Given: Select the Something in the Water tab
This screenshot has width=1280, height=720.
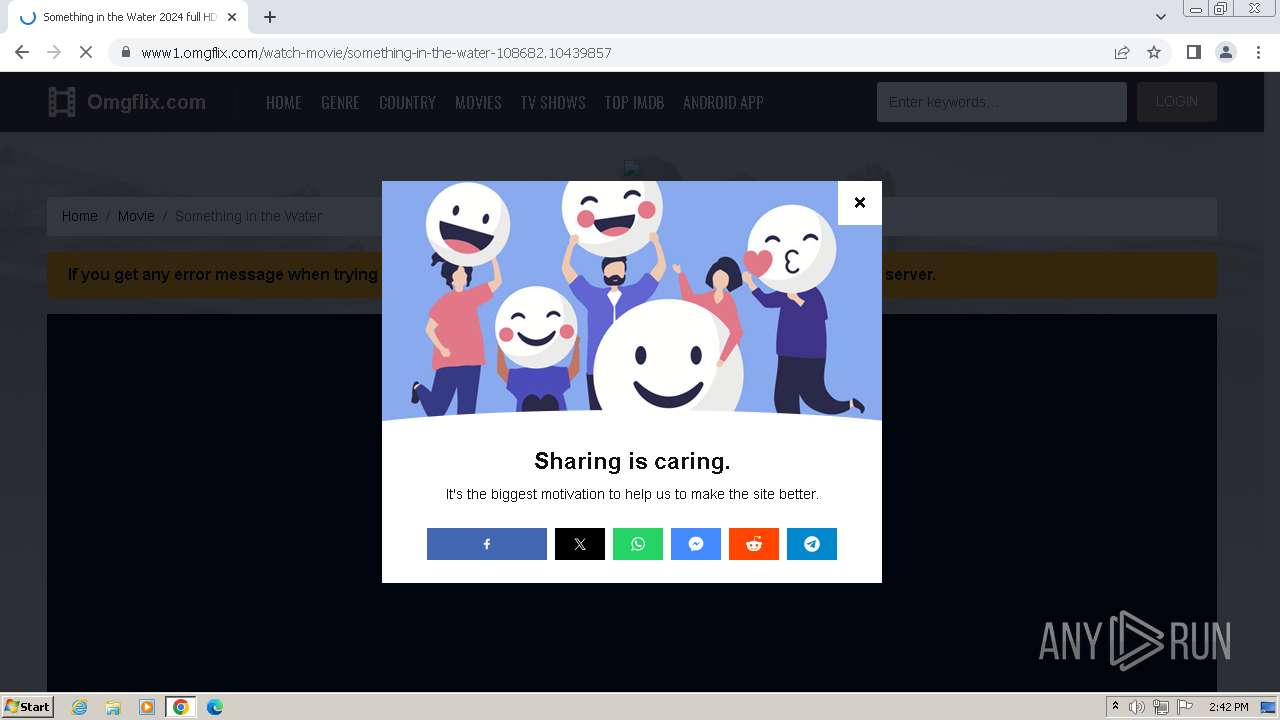Looking at the screenshot, I should click(126, 17).
